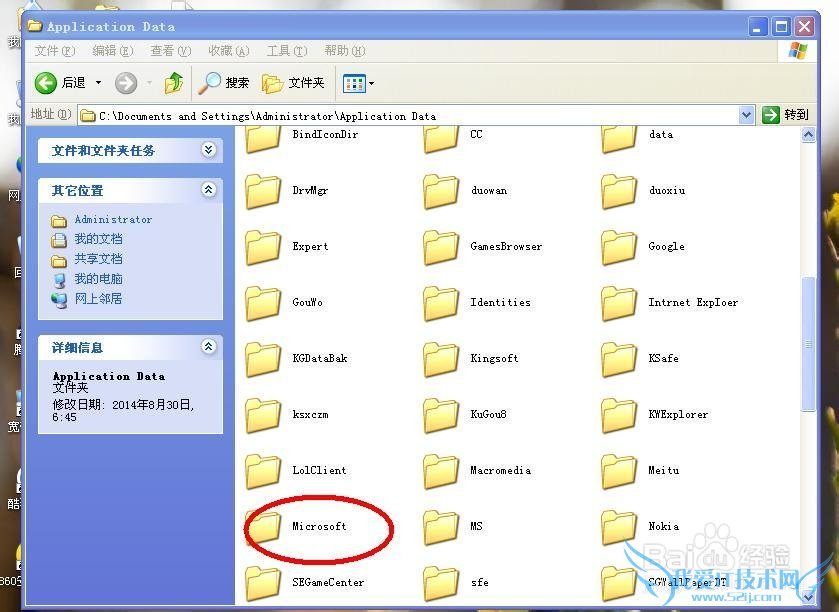This screenshot has width=839, height=612.
Task: Select the Expert folder icon
Action: [x=263, y=247]
